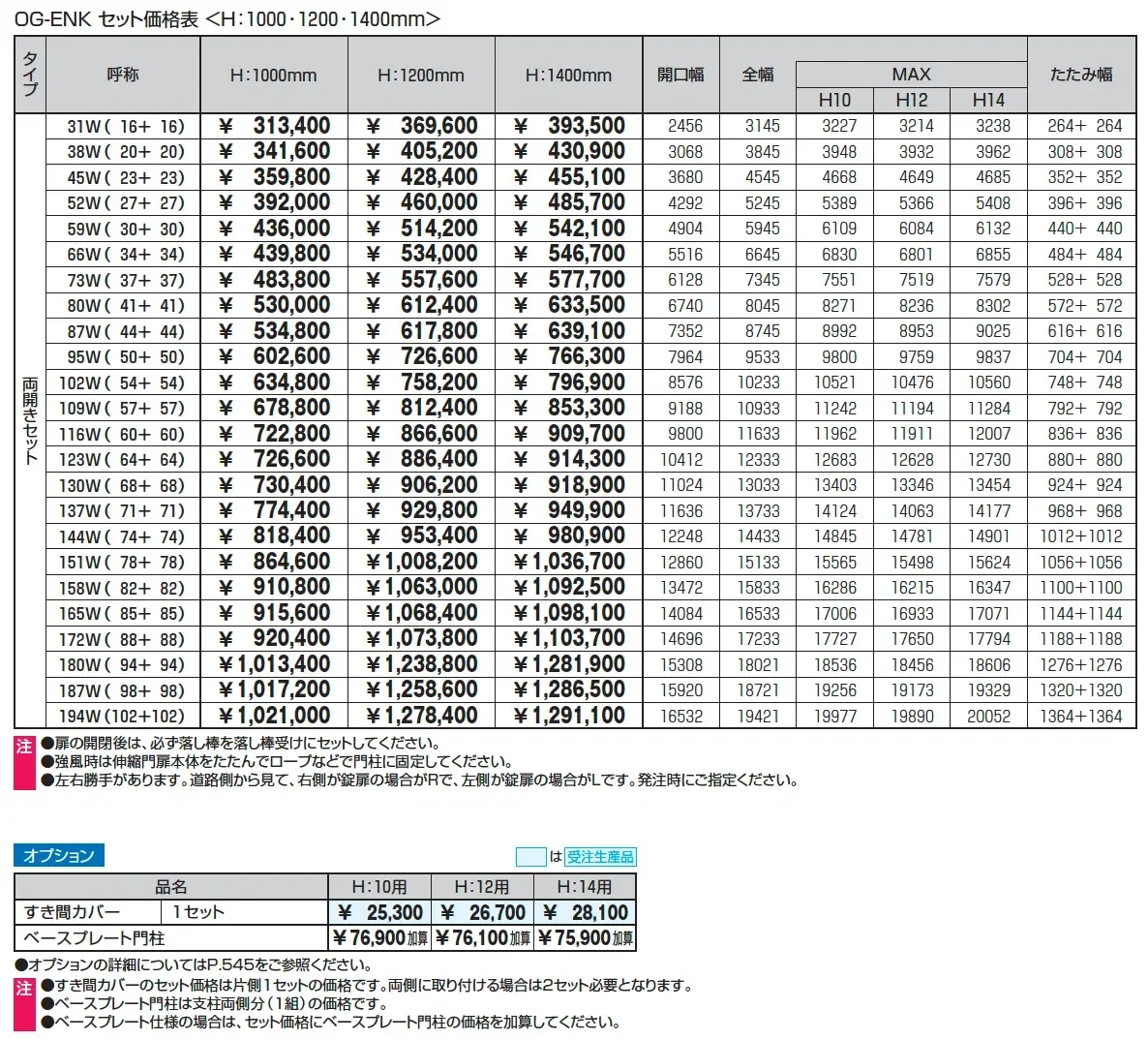Image resolution: width=1148 pixels, height=1040 pixels.
Task: Click the 開口幅 column header
Action: (x=680, y=75)
